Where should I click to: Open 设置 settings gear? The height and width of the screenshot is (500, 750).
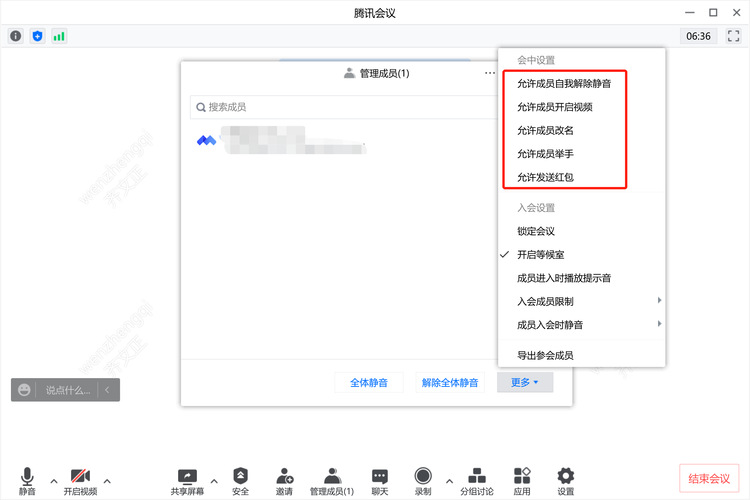coord(566,481)
